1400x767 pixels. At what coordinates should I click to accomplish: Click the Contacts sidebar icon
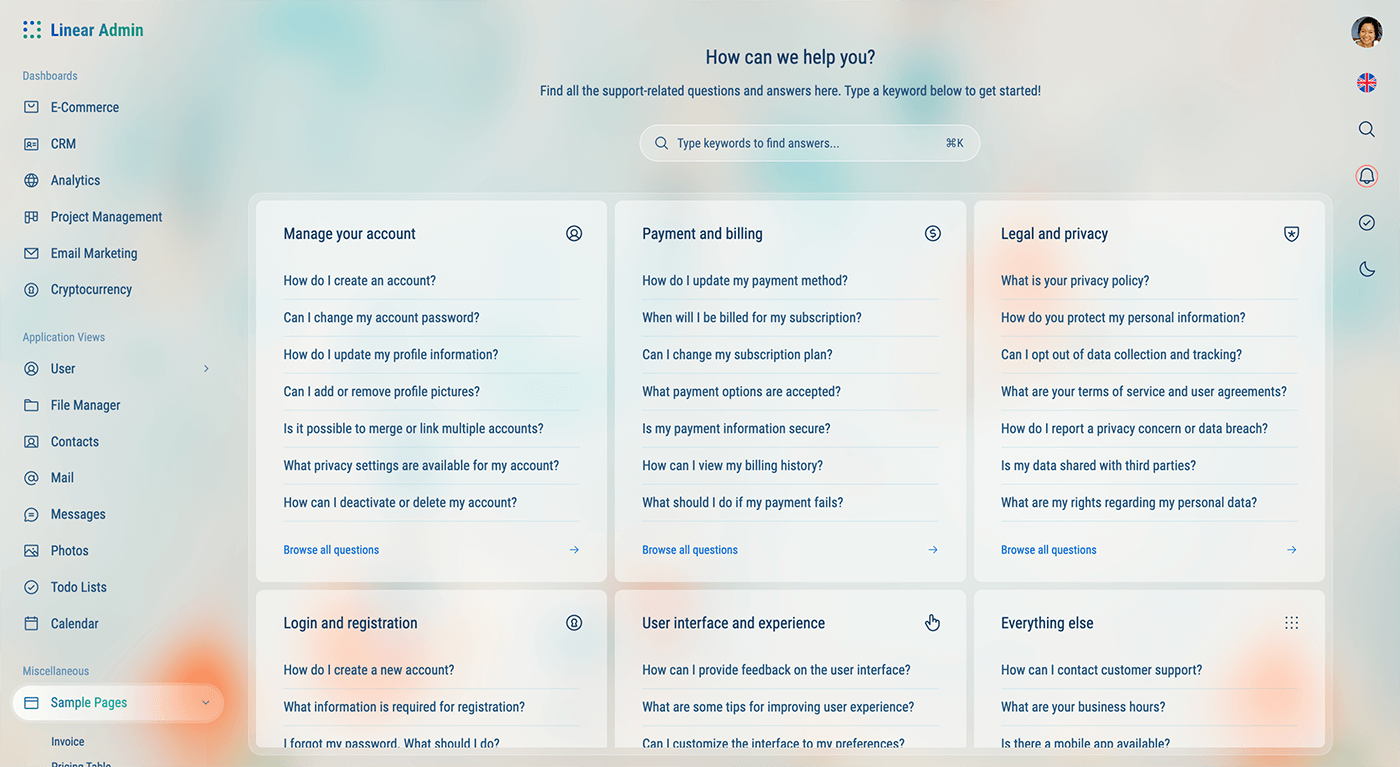[32, 442]
